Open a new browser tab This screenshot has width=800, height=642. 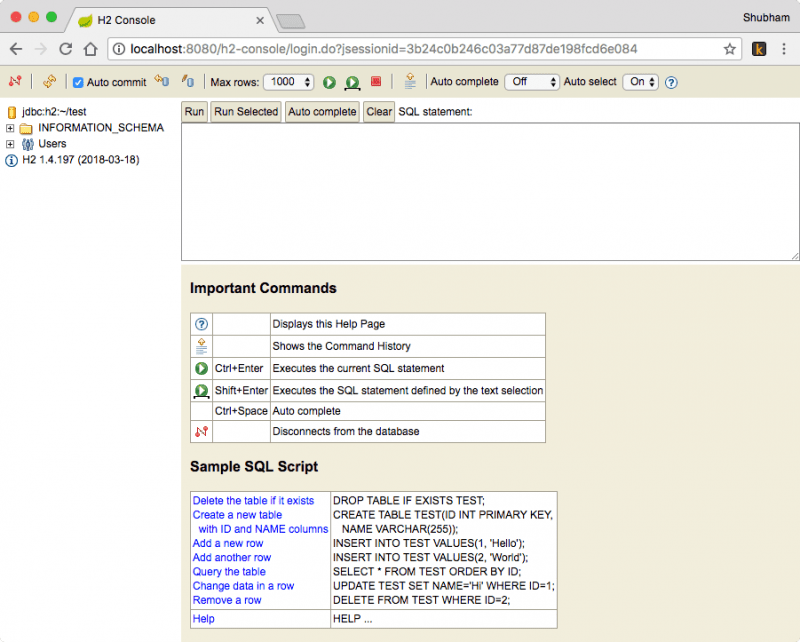coord(291,21)
